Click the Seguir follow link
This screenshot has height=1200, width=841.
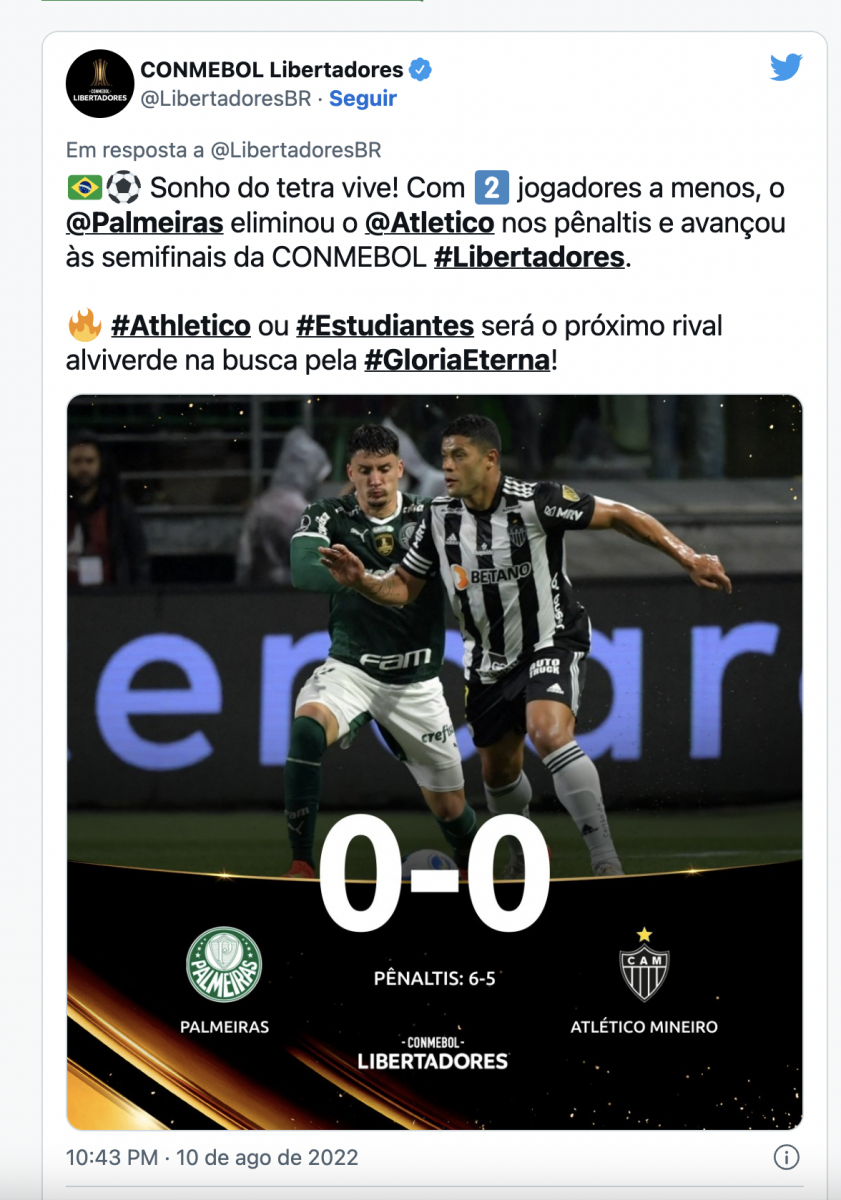363,98
